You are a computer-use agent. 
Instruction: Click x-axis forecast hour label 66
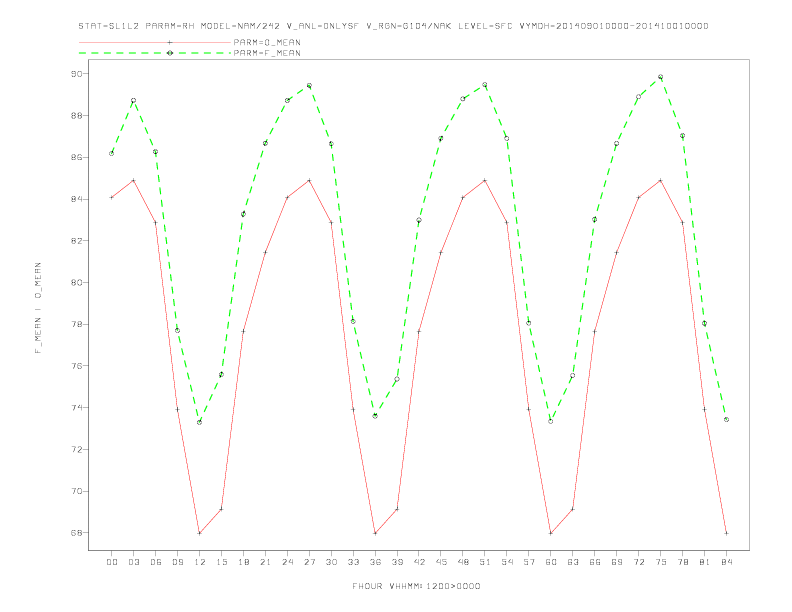[595, 562]
